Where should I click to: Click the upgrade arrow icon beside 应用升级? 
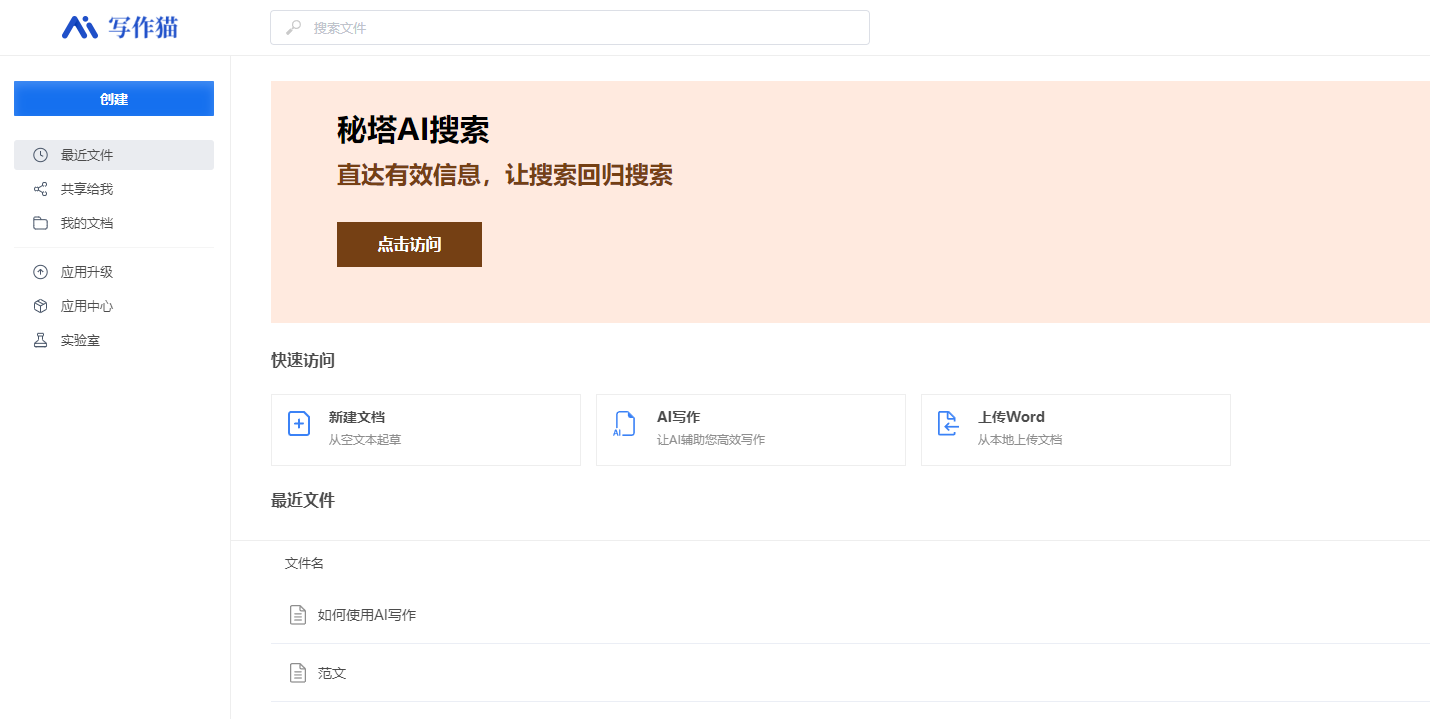pos(40,272)
